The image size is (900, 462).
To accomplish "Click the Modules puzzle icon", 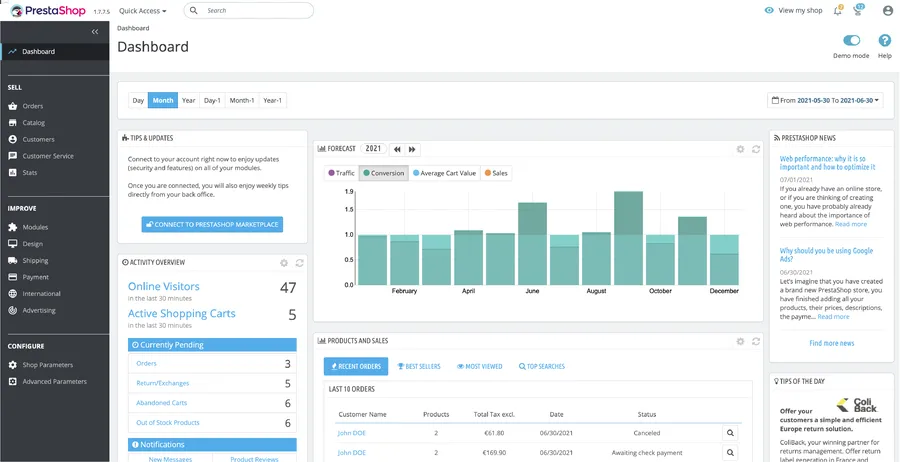I will point(13,227).
